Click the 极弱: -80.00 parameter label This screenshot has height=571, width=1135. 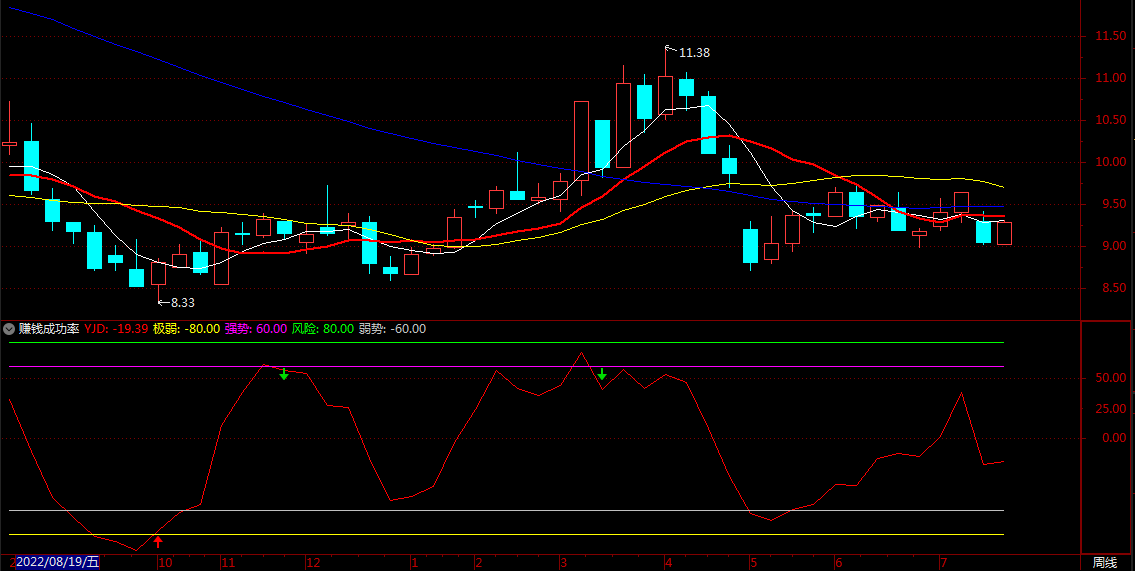coord(187,329)
